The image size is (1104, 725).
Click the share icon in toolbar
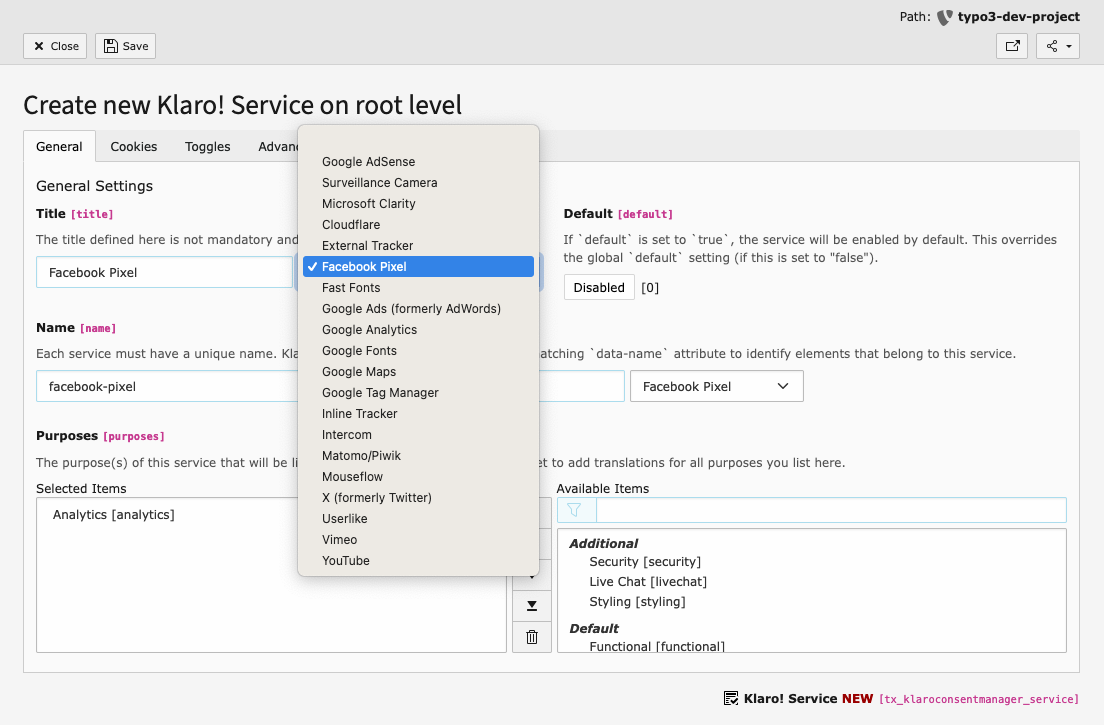[1051, 46]
